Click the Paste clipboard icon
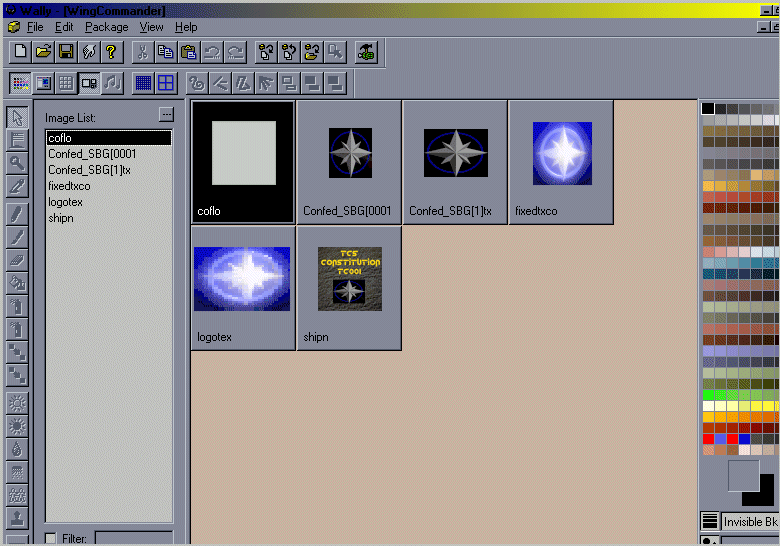The image size is (780, 546). [x=188, y=51]
